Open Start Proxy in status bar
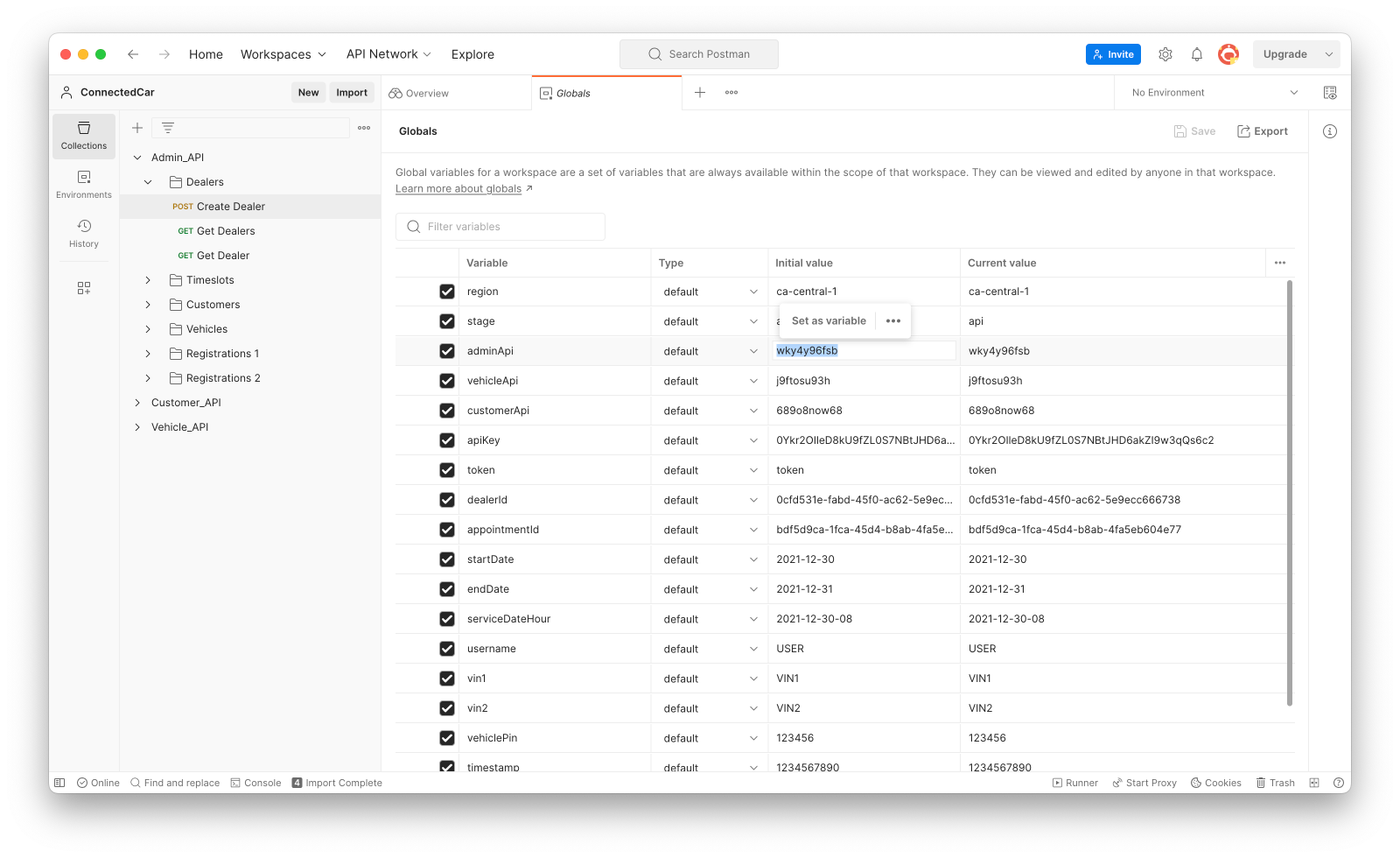1400x858 pixels. click(x=1144, y=783)
